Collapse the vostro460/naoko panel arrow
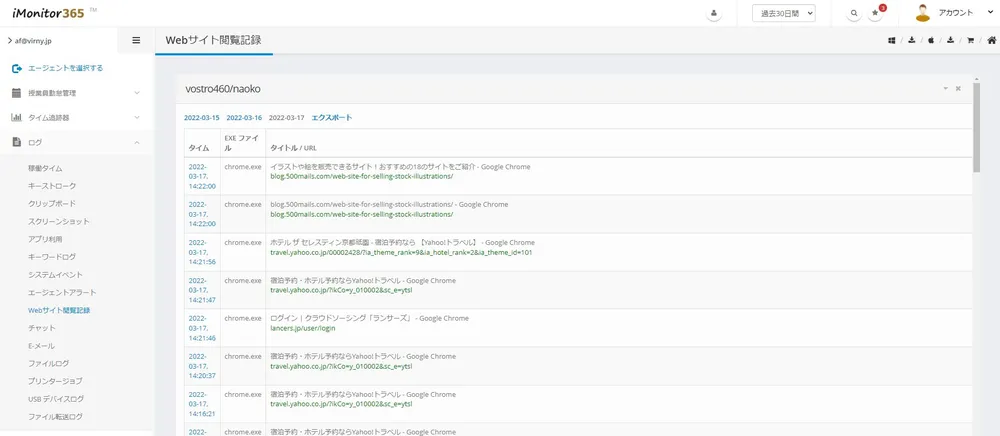Viewport: 1000px width, 436px height. (946, 89)
